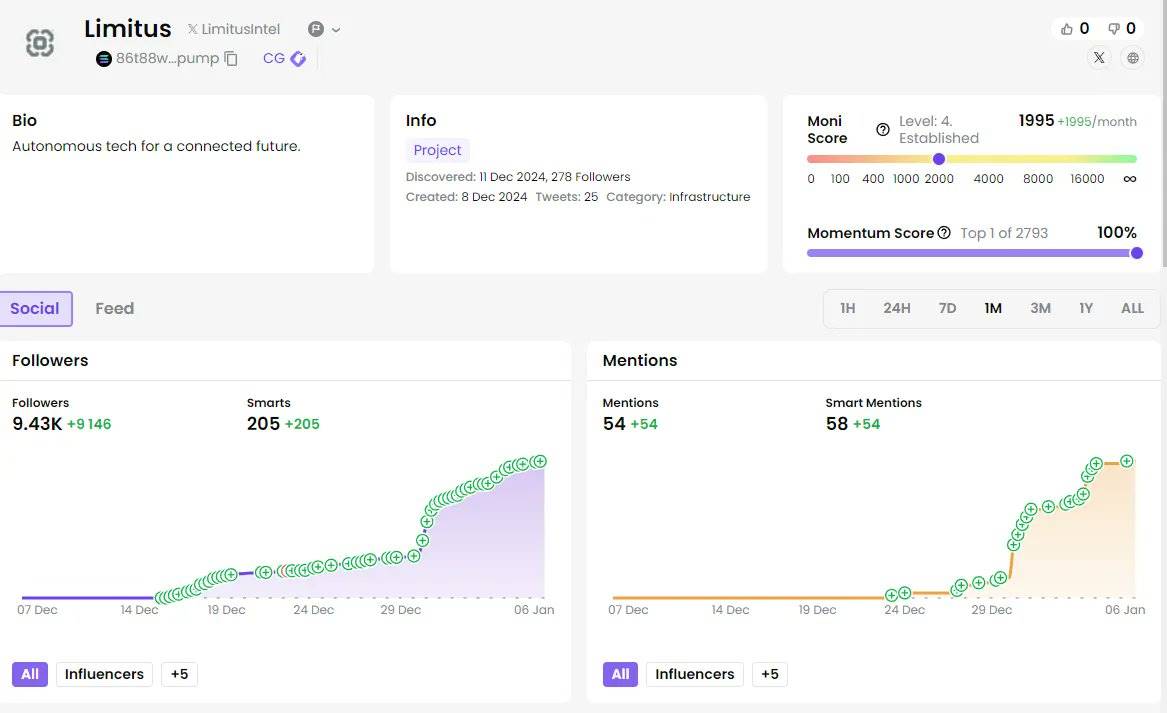Click the last data point on Mentions chart
The height and width of the screenshot is (713, 1167).
click(1127, 461)
